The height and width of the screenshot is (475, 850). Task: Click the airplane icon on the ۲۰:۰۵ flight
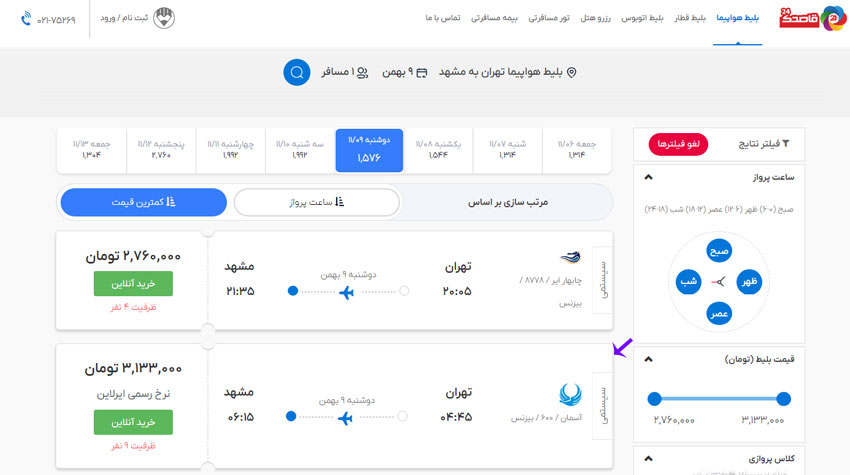pyautogui.click(x=346, y=292)
